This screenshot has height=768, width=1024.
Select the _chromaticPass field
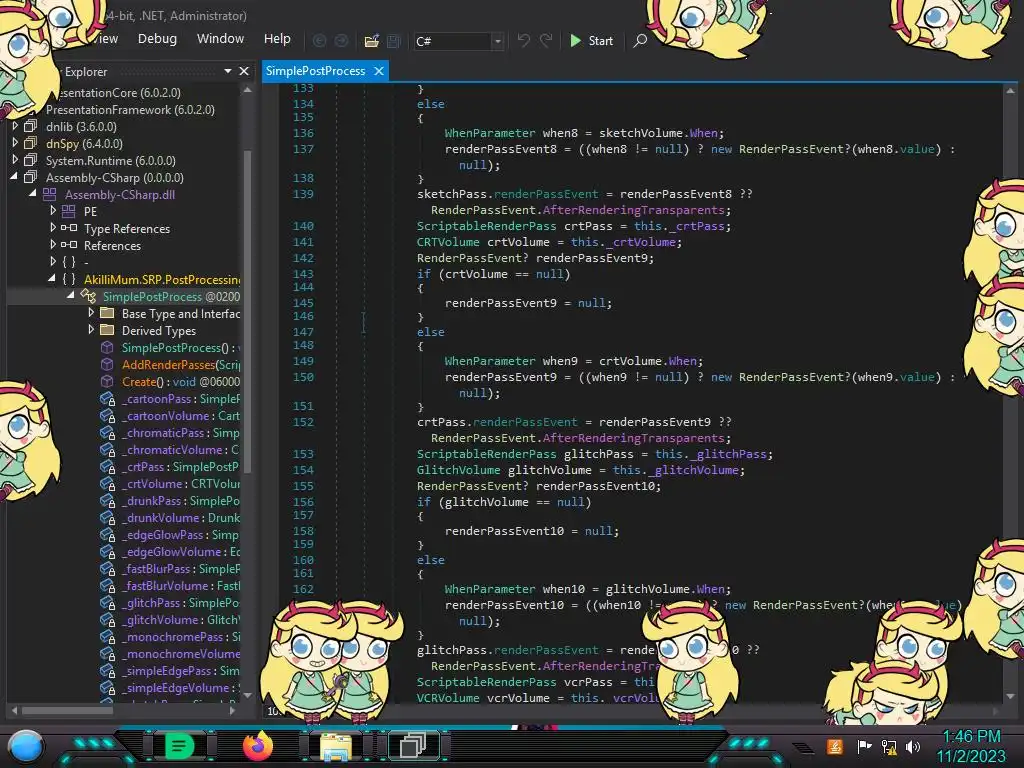click(181, 432)
